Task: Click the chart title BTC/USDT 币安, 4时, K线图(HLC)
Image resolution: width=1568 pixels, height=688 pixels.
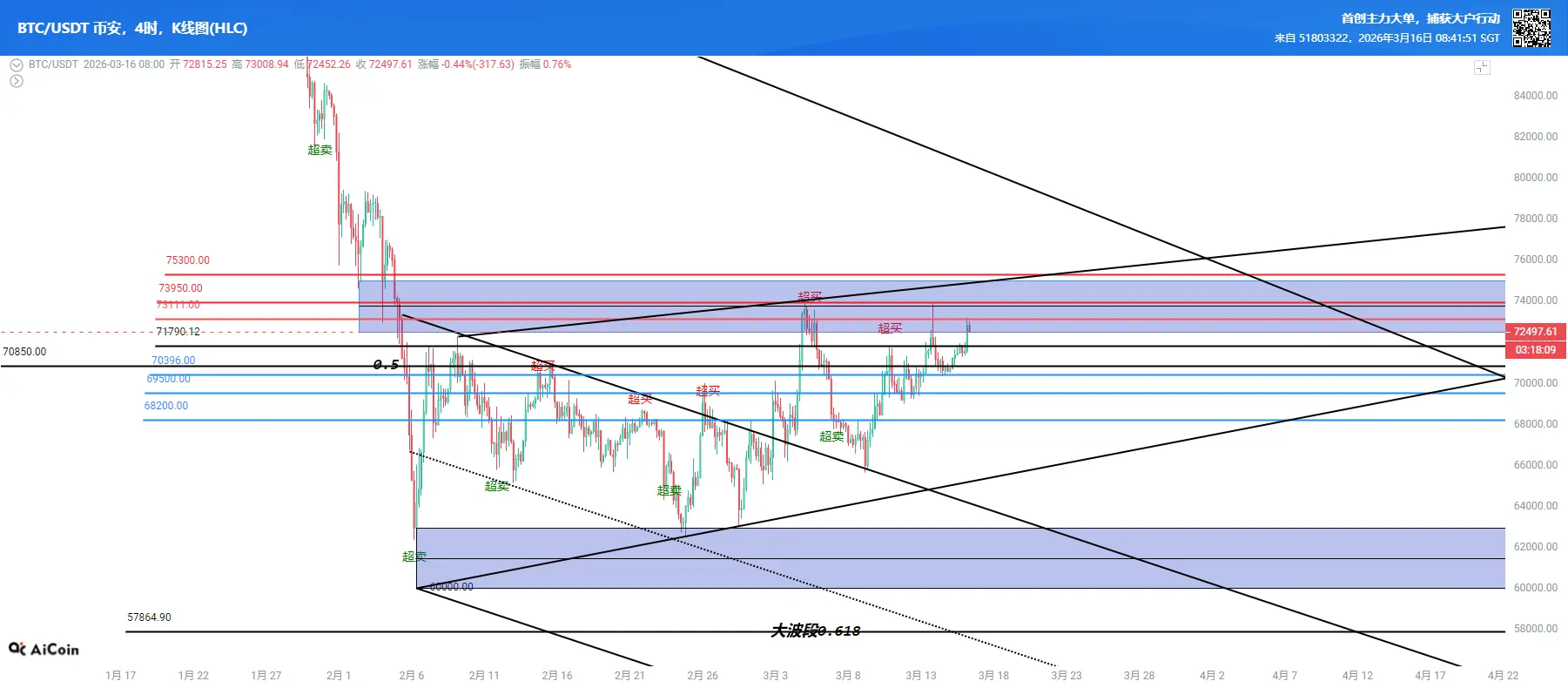Action: 132,28
